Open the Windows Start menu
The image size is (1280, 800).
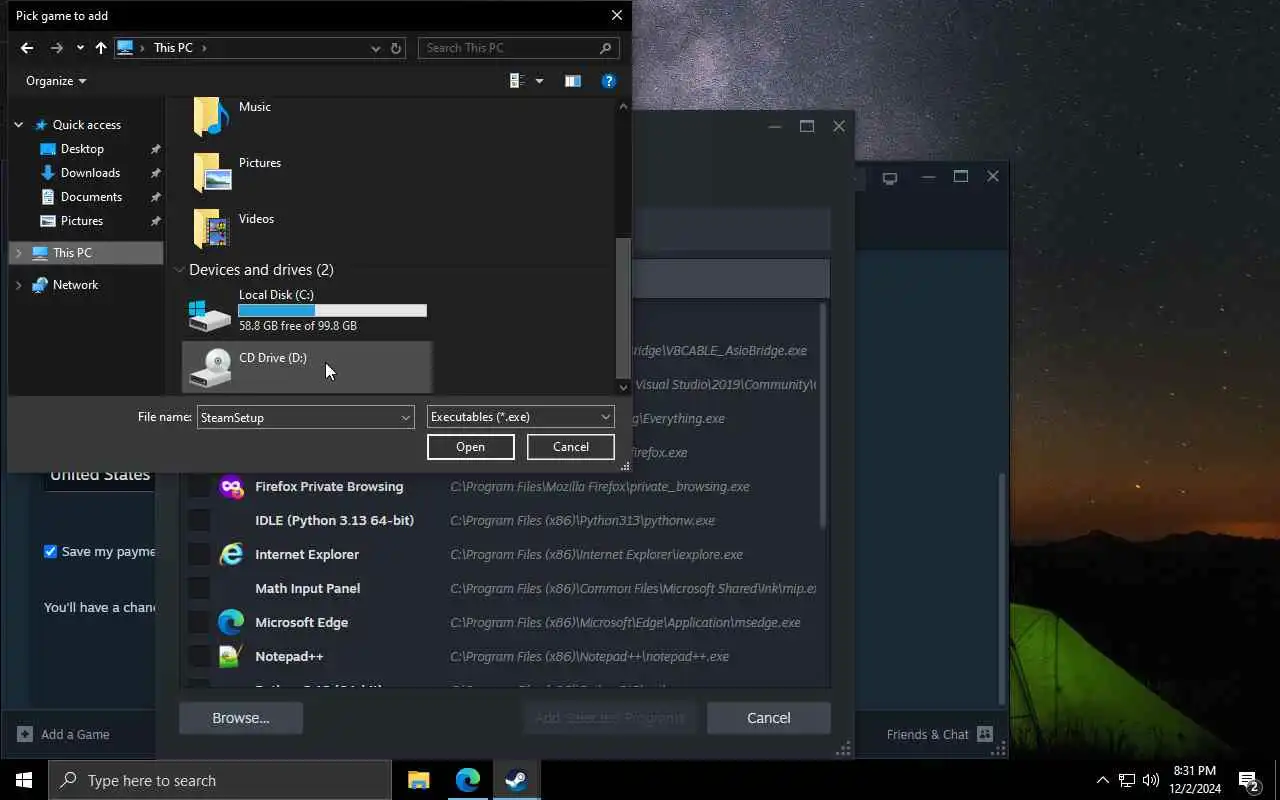[x=24, y=780]
